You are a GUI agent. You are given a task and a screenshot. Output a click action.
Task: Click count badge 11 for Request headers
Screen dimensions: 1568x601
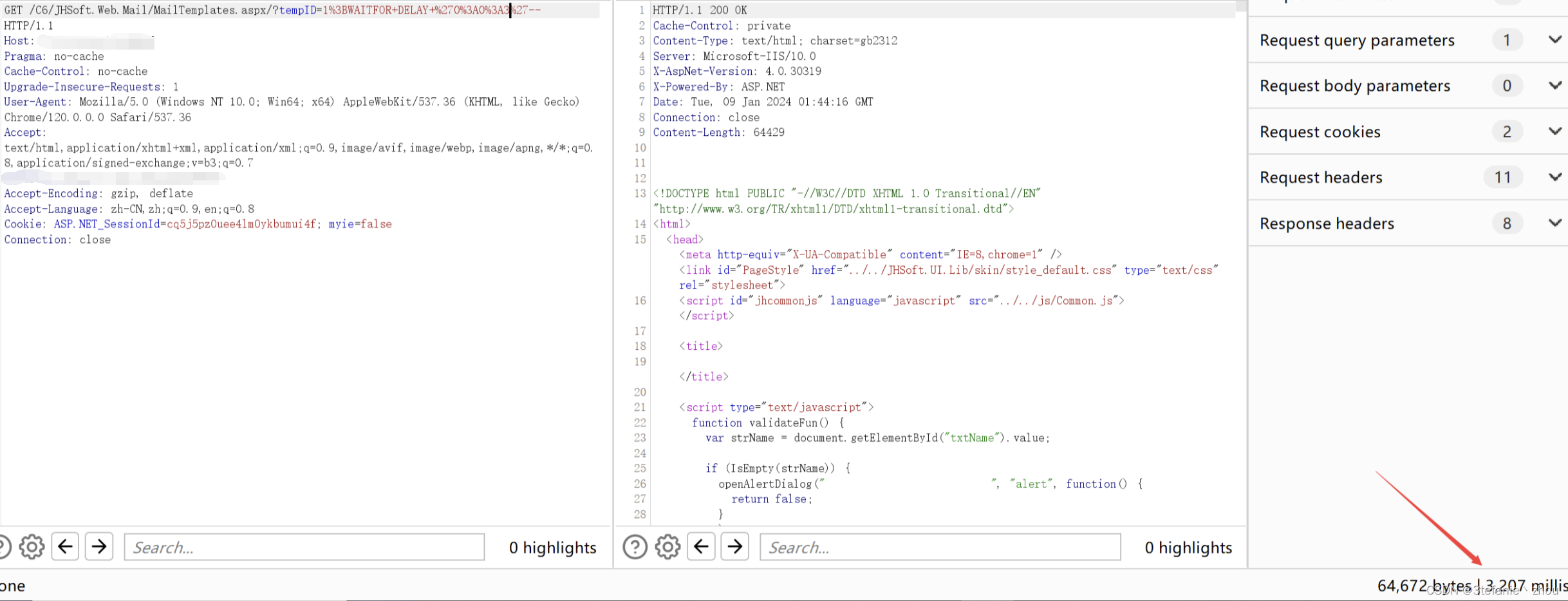[x=1503, y=177]
